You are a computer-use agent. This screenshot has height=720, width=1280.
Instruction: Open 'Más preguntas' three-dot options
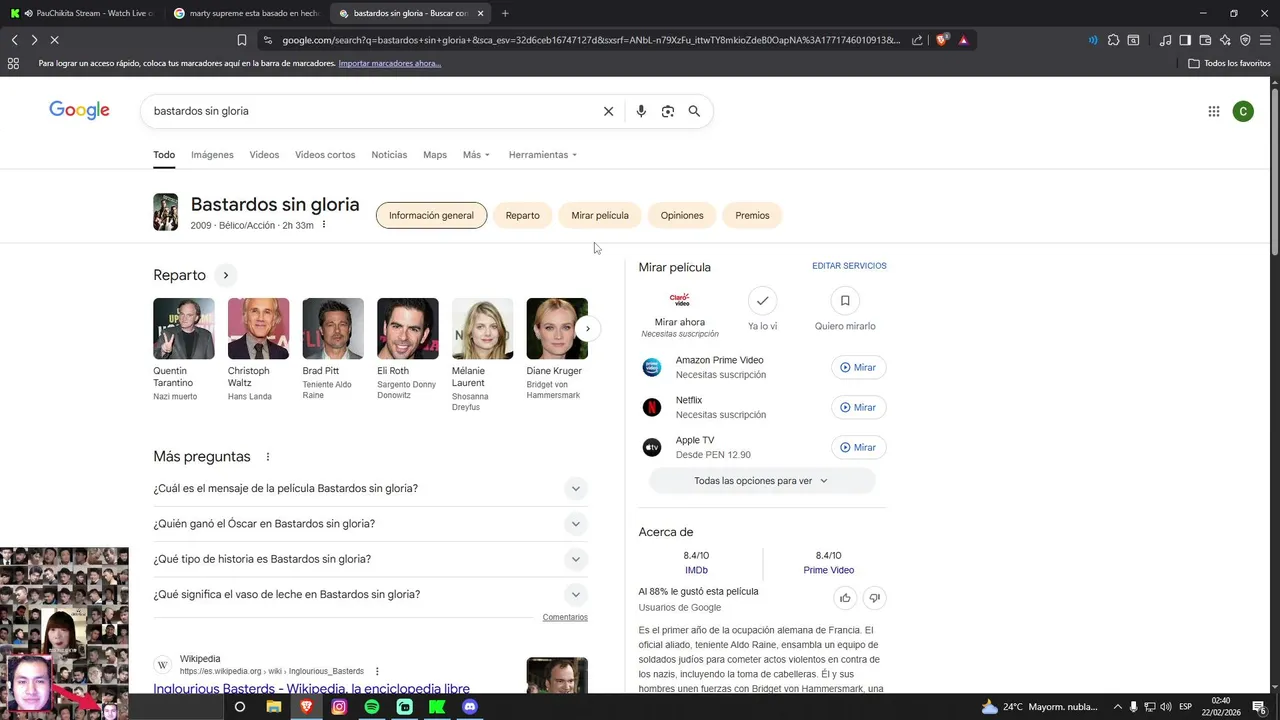(268, 457)
